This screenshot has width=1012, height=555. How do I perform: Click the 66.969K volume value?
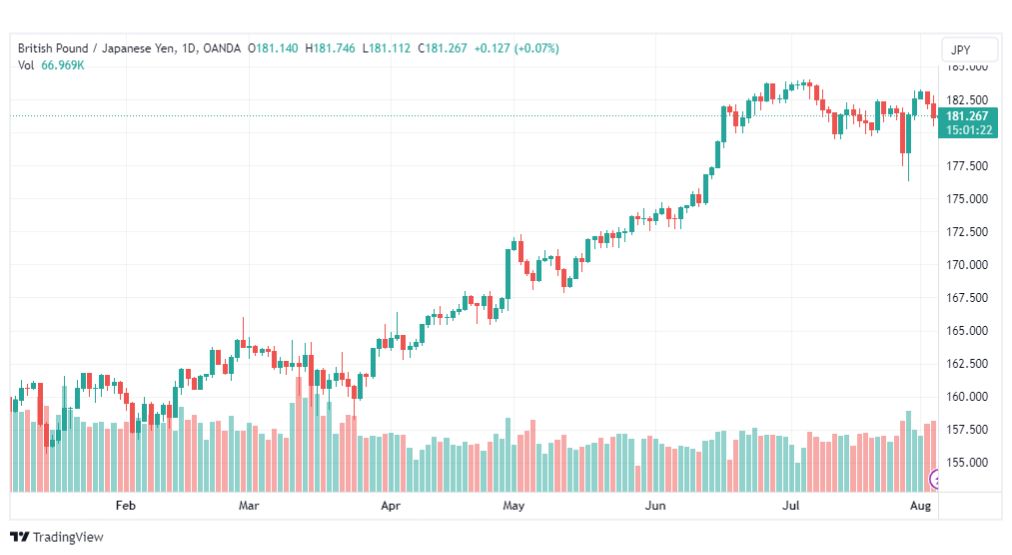pos(63,65)
